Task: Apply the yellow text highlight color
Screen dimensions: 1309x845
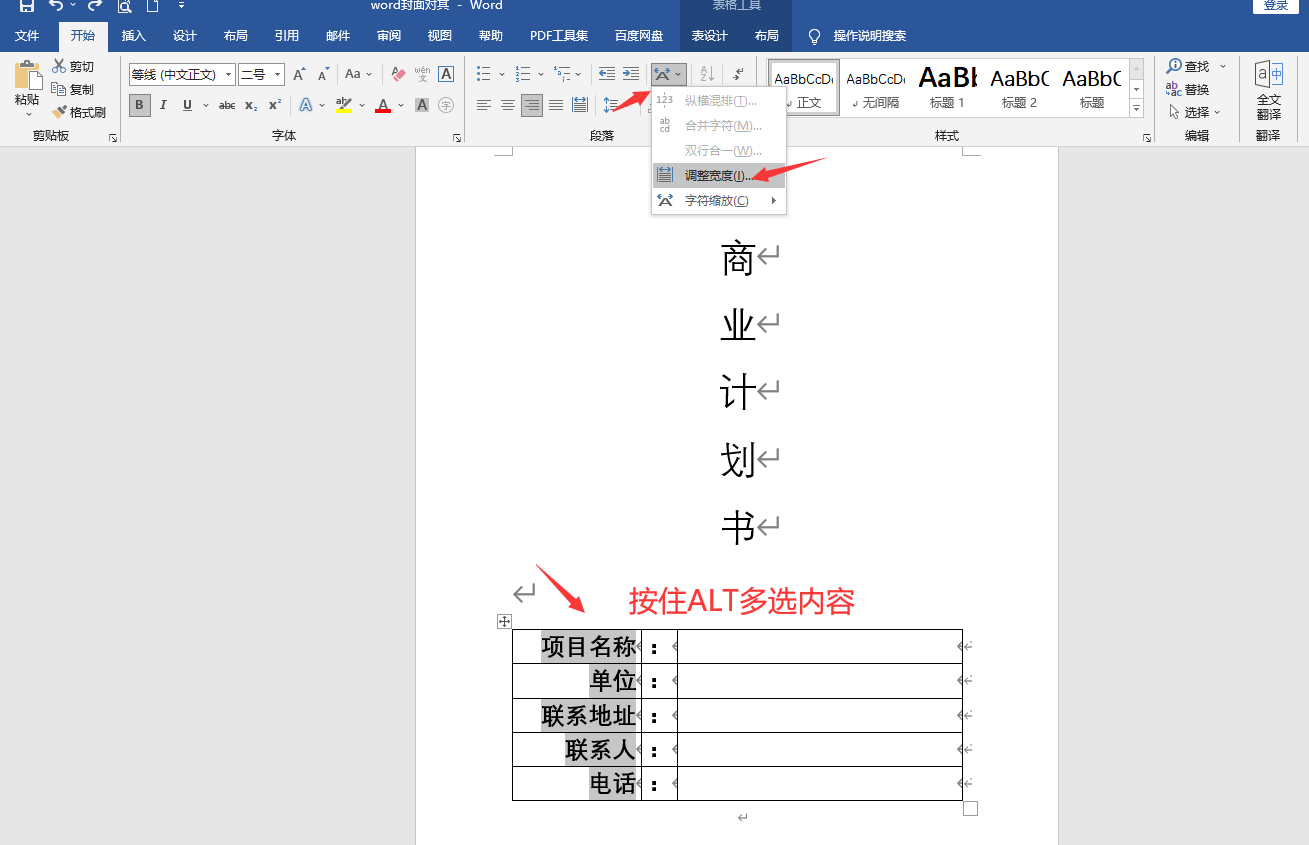Action: click(x=344, y=105)
